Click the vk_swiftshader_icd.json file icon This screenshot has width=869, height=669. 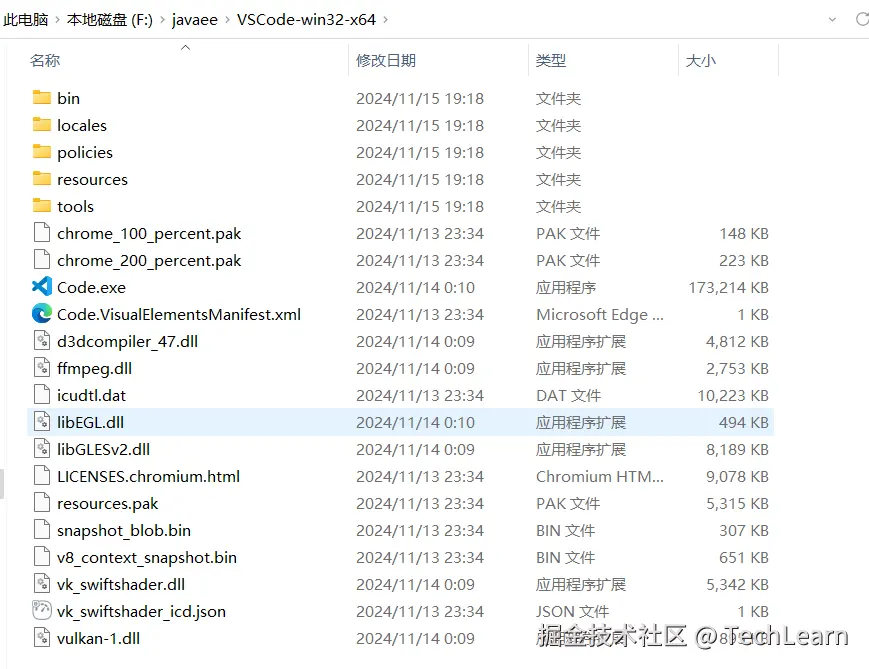tap(42, 611)
